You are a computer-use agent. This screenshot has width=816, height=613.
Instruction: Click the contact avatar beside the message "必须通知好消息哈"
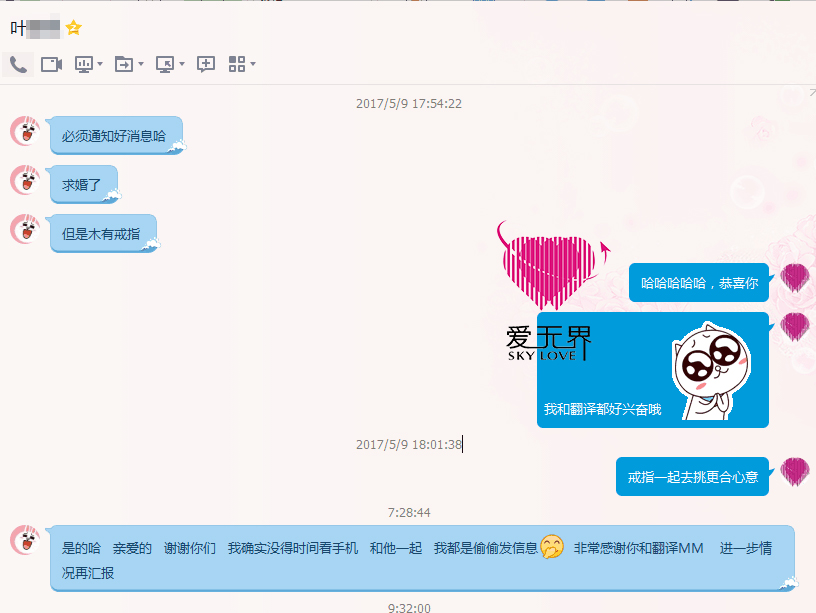[25, 131]
